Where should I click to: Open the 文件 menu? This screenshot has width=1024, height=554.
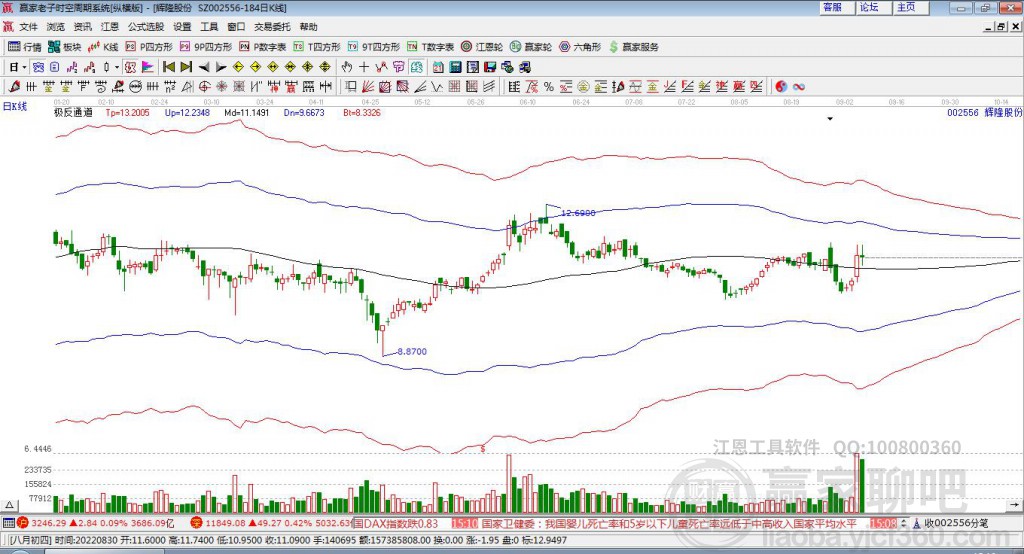29,27
